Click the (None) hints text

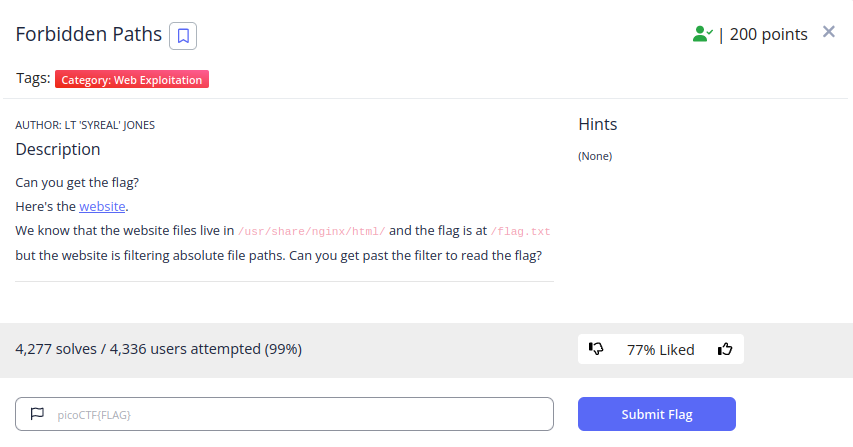(595, 156)
